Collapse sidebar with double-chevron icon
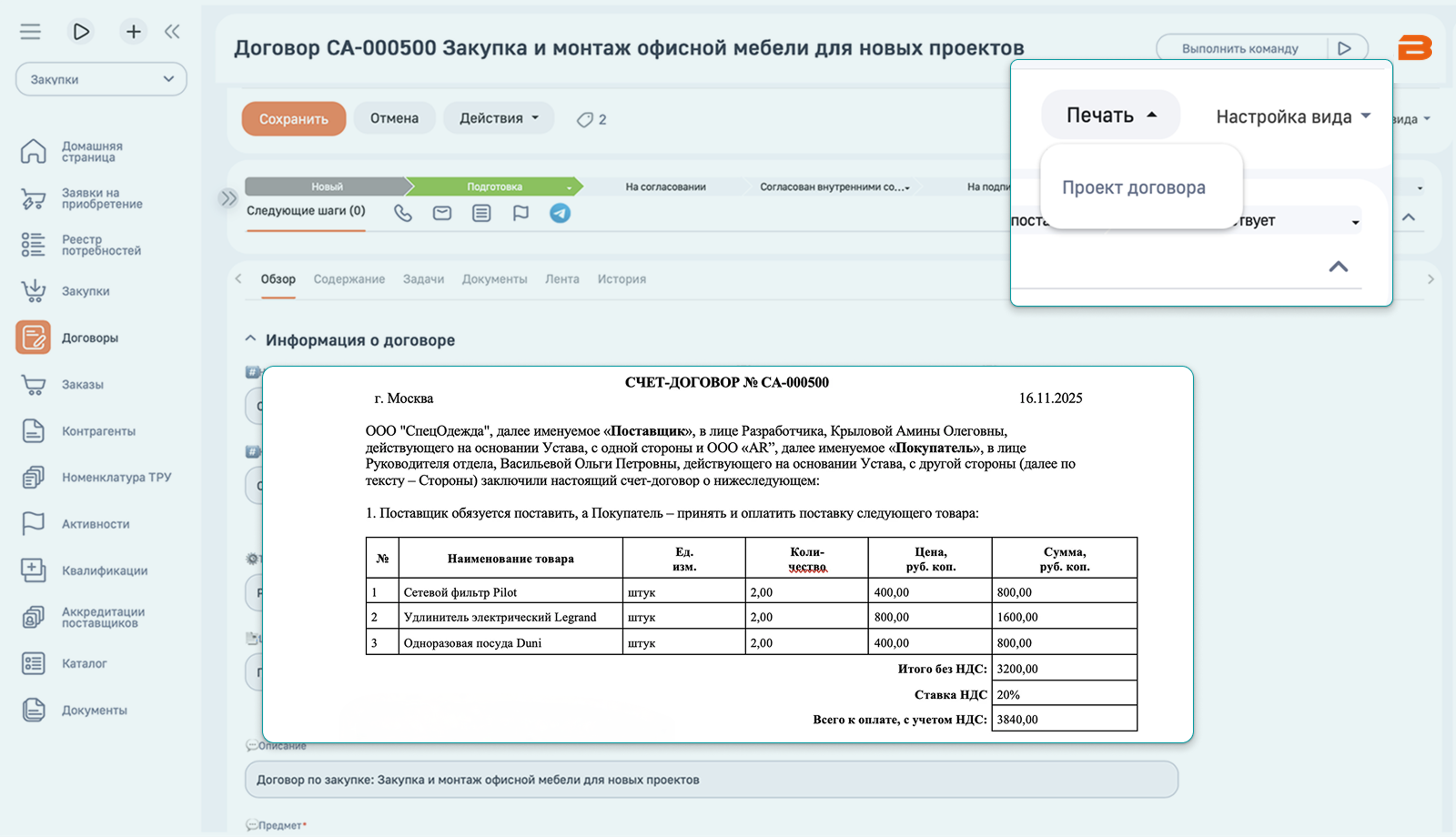 coord(172,31)
